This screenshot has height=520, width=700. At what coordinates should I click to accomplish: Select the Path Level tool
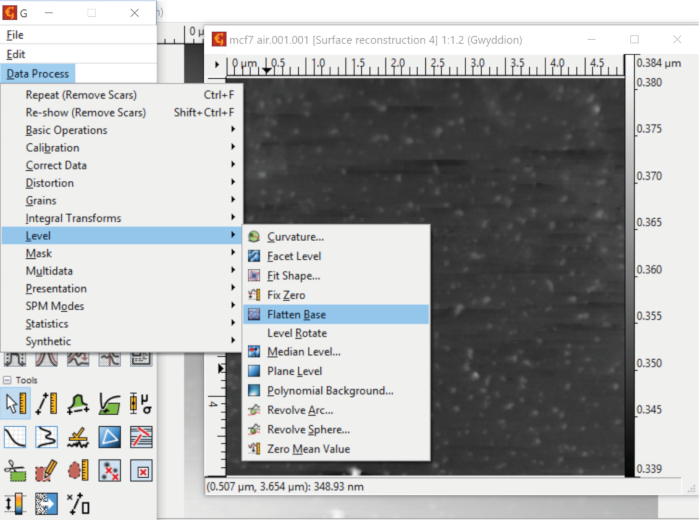pyautogui.click(x=141, y=436)
